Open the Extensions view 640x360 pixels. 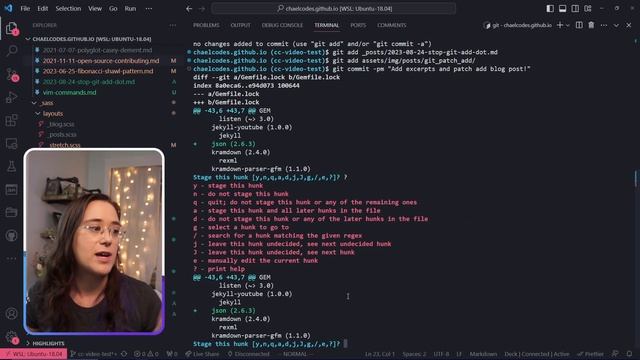pos(11,120)
